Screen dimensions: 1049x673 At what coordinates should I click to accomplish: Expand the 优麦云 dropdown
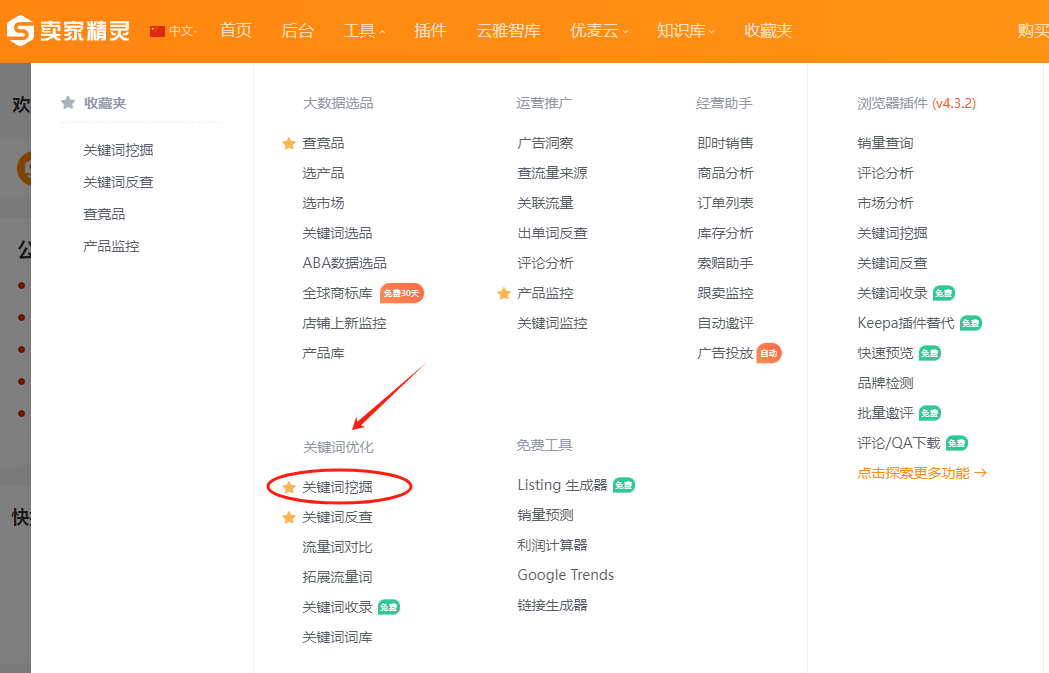pyautogui.click(x=598, y=30)
